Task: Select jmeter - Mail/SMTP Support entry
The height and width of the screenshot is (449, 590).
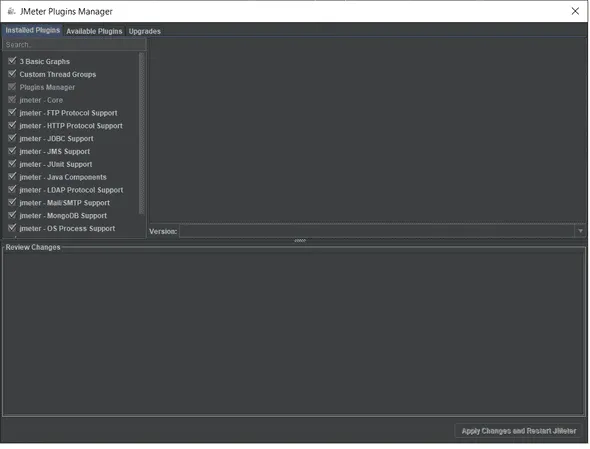Action: click(x=64, y=203)
